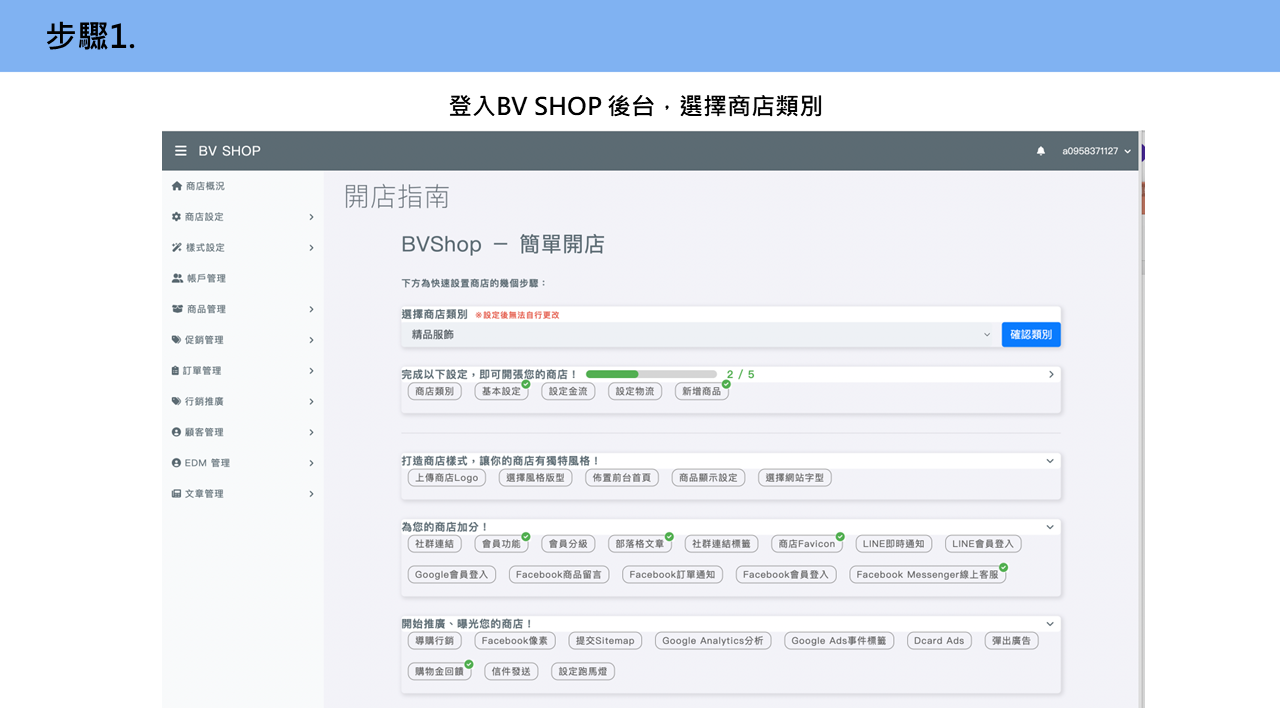Viewport: 1280px width, 720px height.
Task: Click the LINE即時通知 button
Action: coord(894,544)
